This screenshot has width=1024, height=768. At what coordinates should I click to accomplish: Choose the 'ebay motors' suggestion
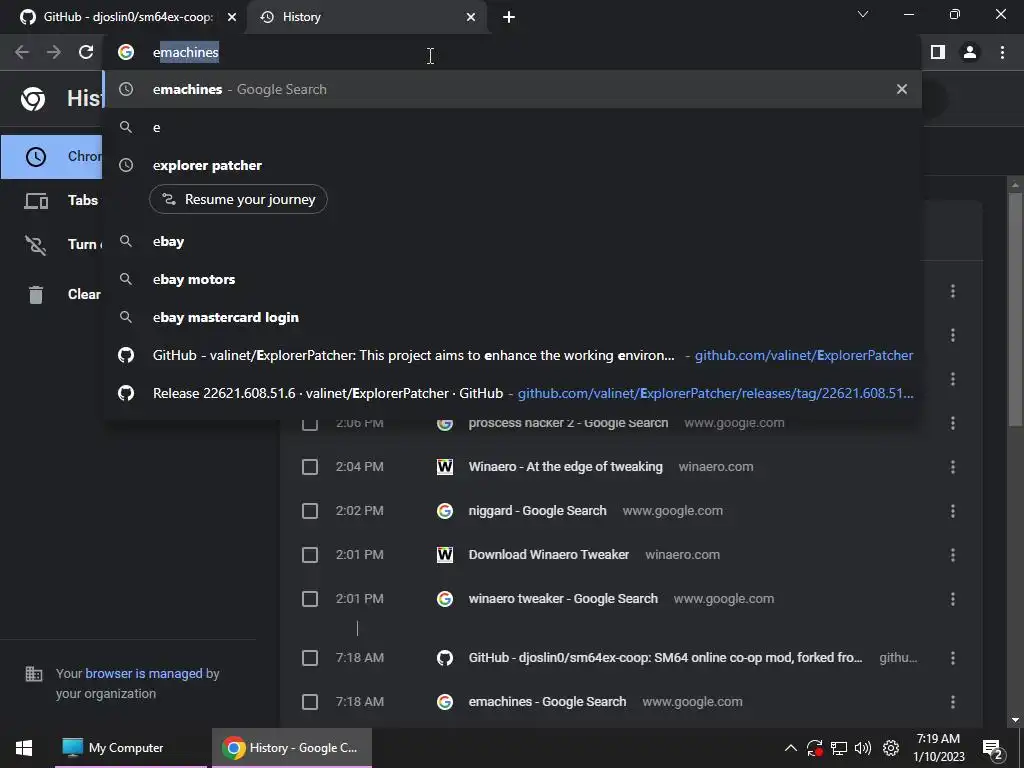click(513, 280)
